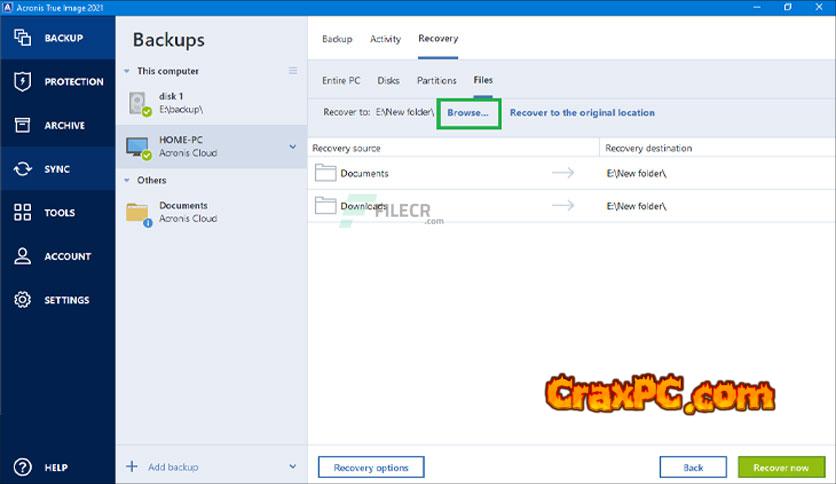This screenshot has width=836, height=484.
Task: Switch to the Partitions recovery tab
Action: pos(436,80)
